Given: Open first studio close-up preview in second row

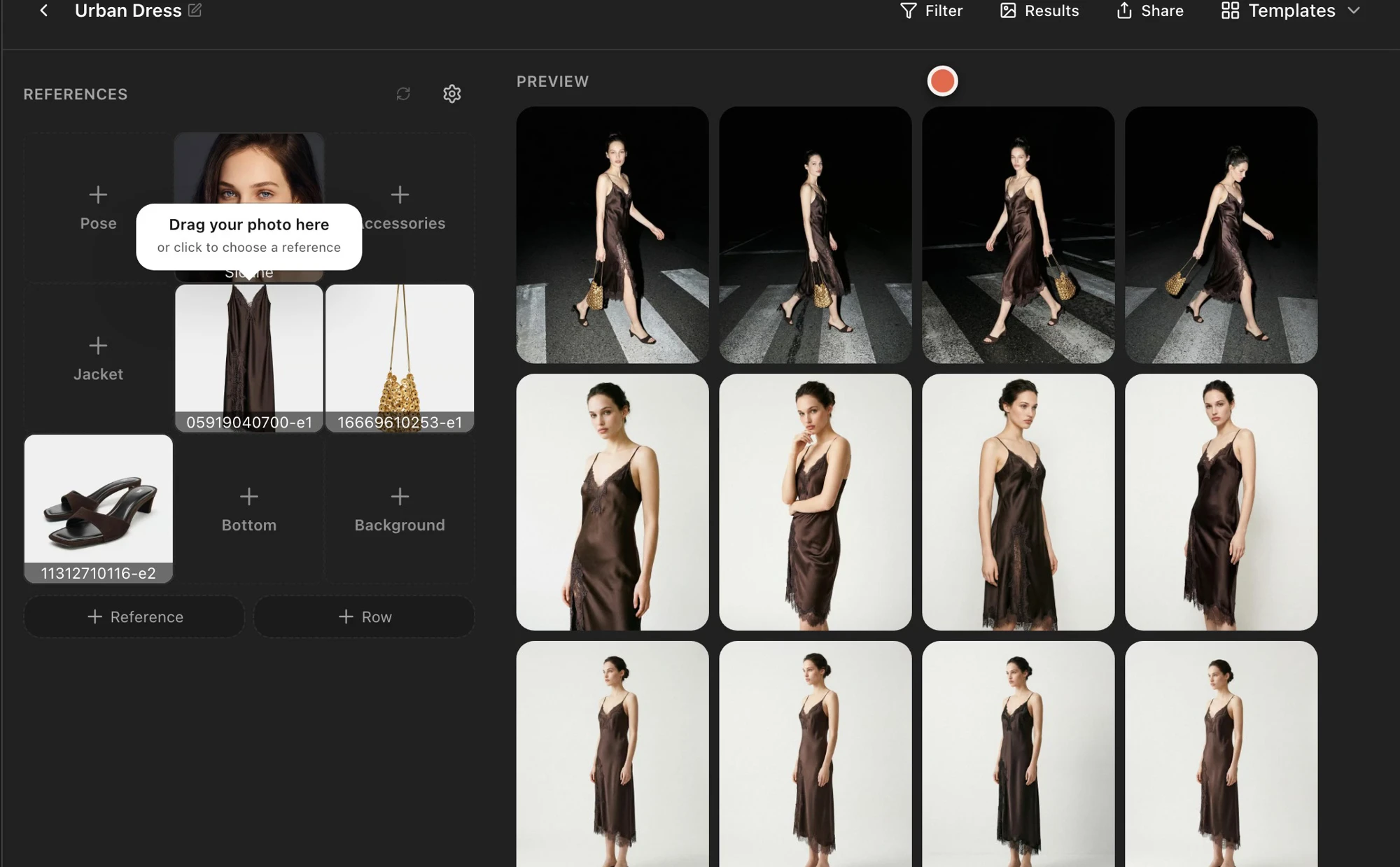Looking at the screenshot, I should [612, 502].
